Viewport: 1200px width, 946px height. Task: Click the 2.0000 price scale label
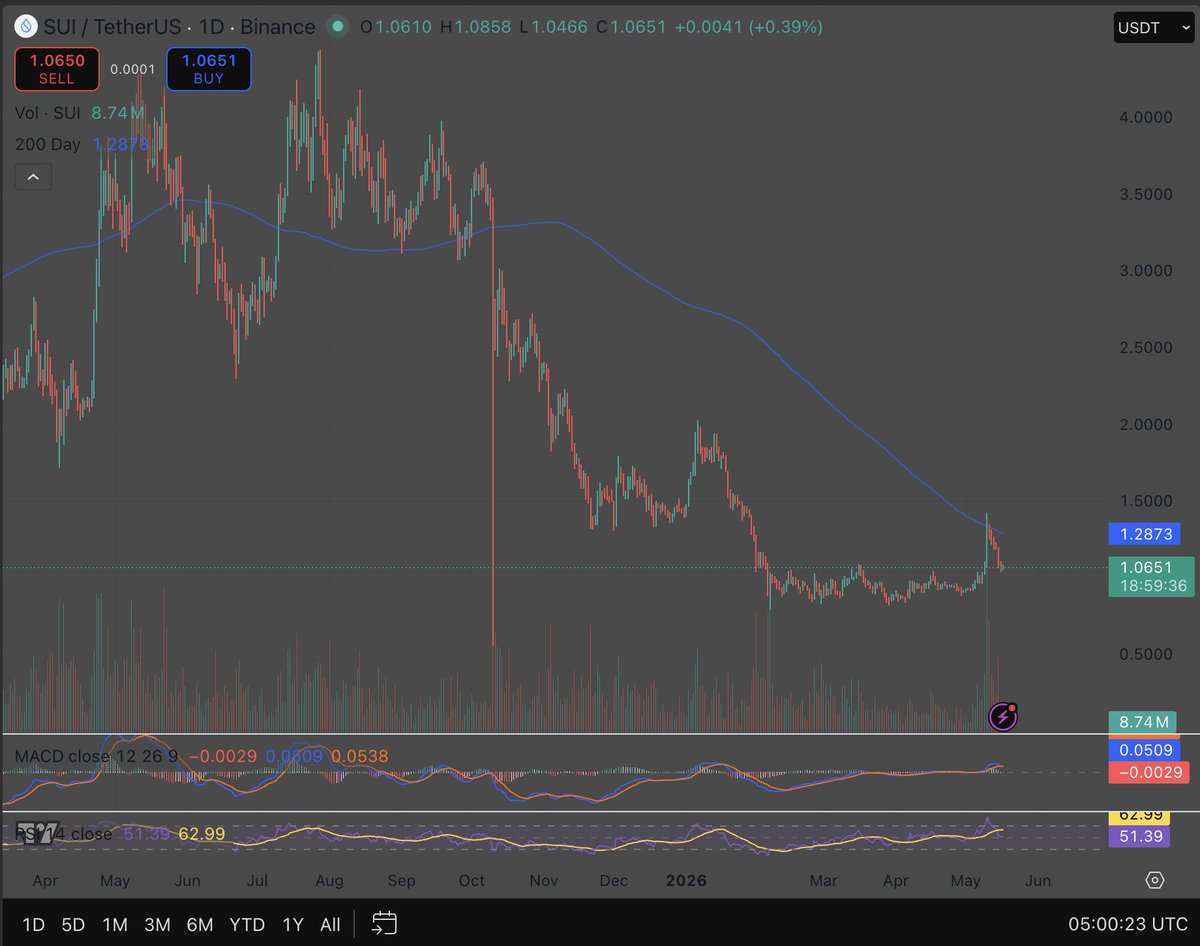tap(1146, 424)
